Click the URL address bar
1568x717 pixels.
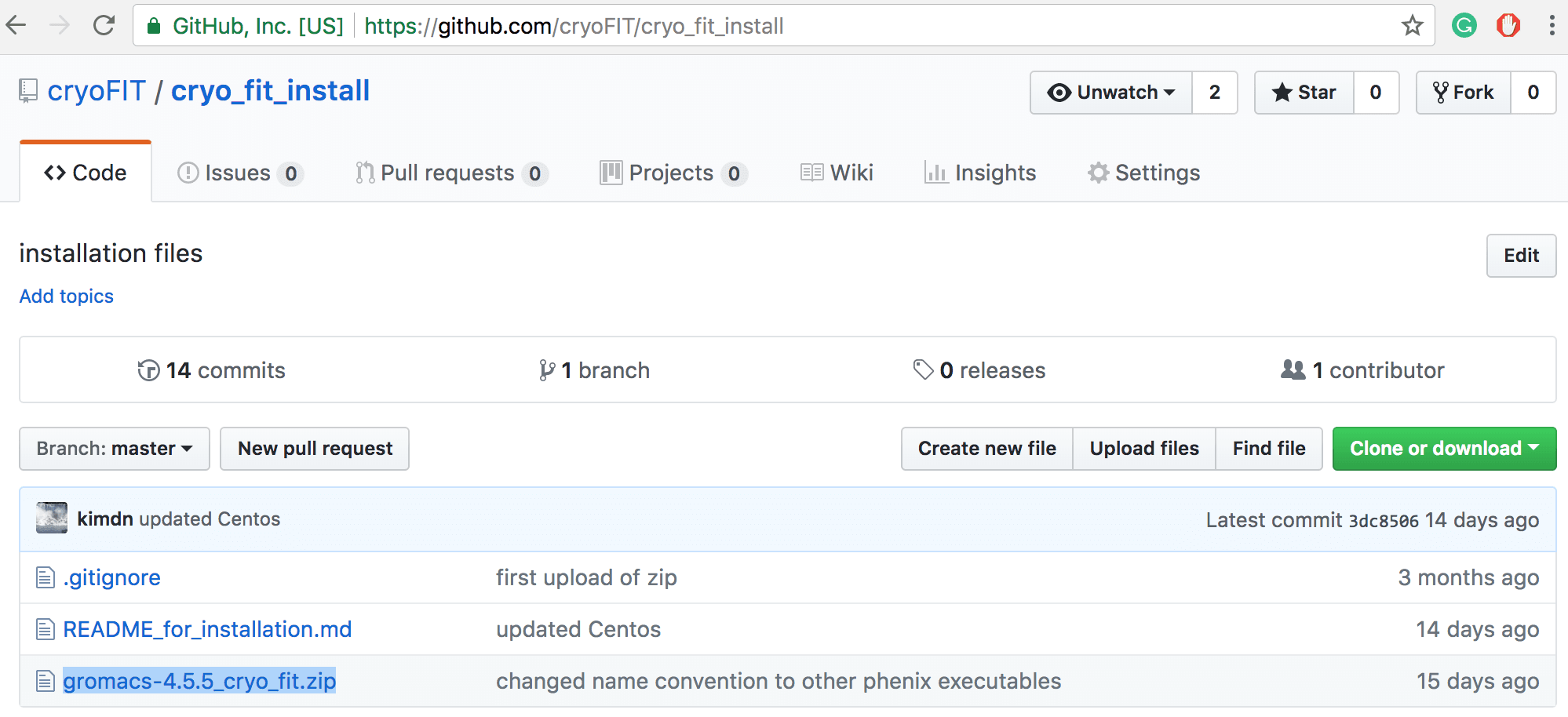[x=863, y=26]
